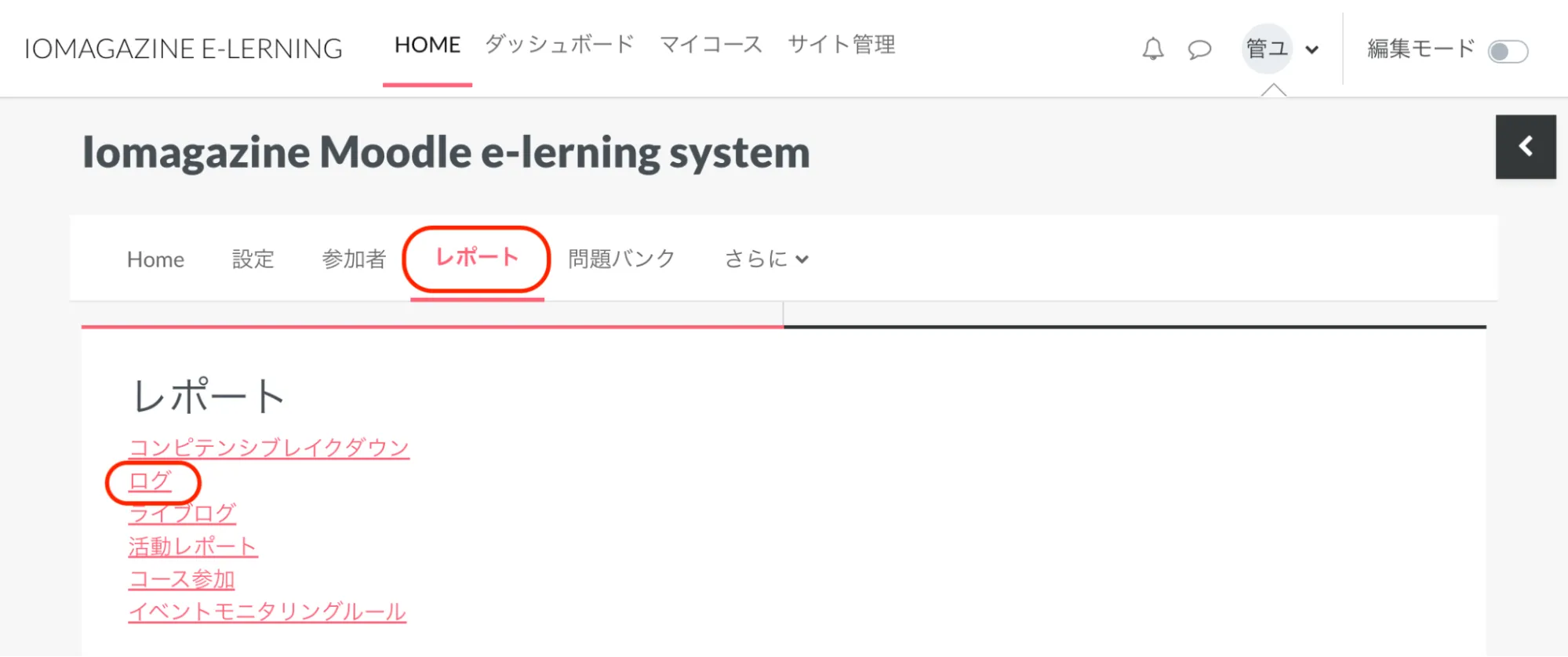Open the 設定 tab
Image resolution: width=1568 pixels, height=657 pixels.
[x=253, y=260]
